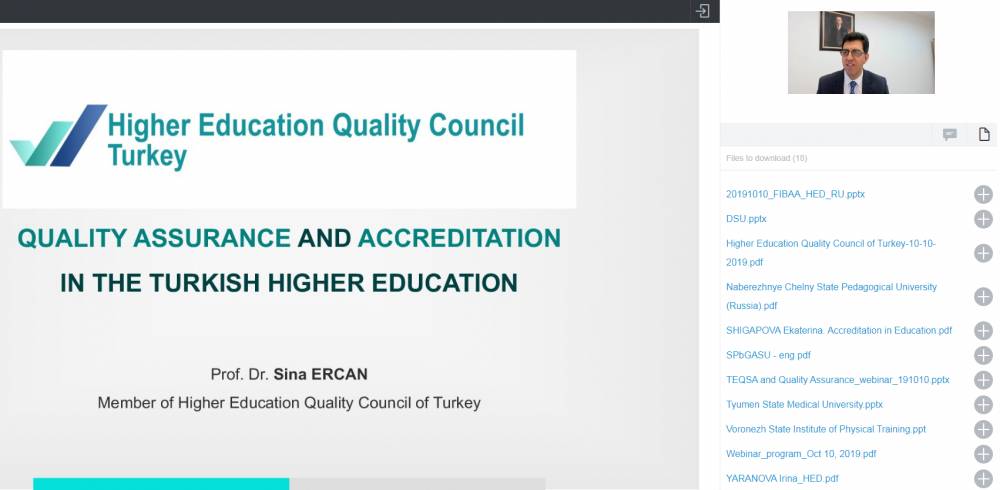1000x490 pixels.
Task: Click the presenter's webcam video thumbnail
Action: pos(861,52)
